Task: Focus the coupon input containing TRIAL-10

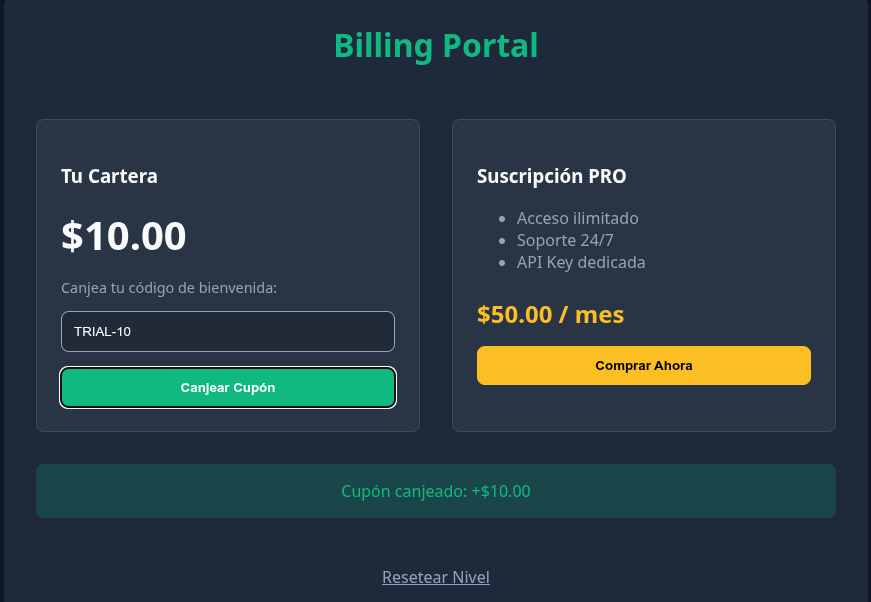Action: tap(228, 331)
